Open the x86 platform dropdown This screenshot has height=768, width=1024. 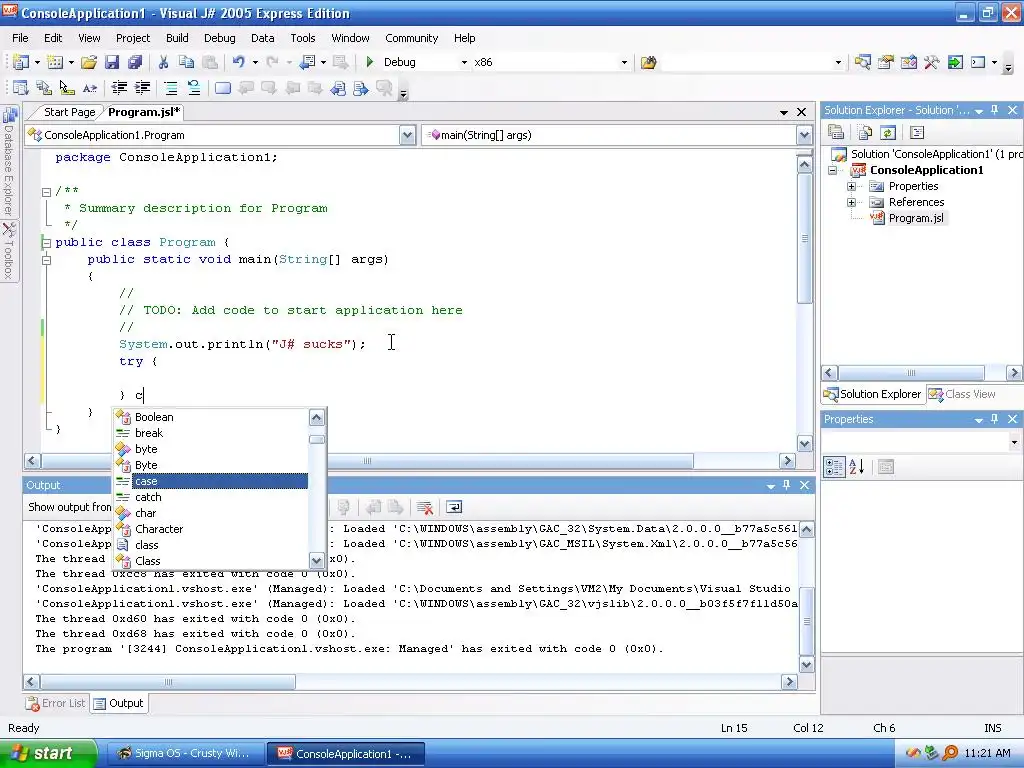click(x=624, y=63)
